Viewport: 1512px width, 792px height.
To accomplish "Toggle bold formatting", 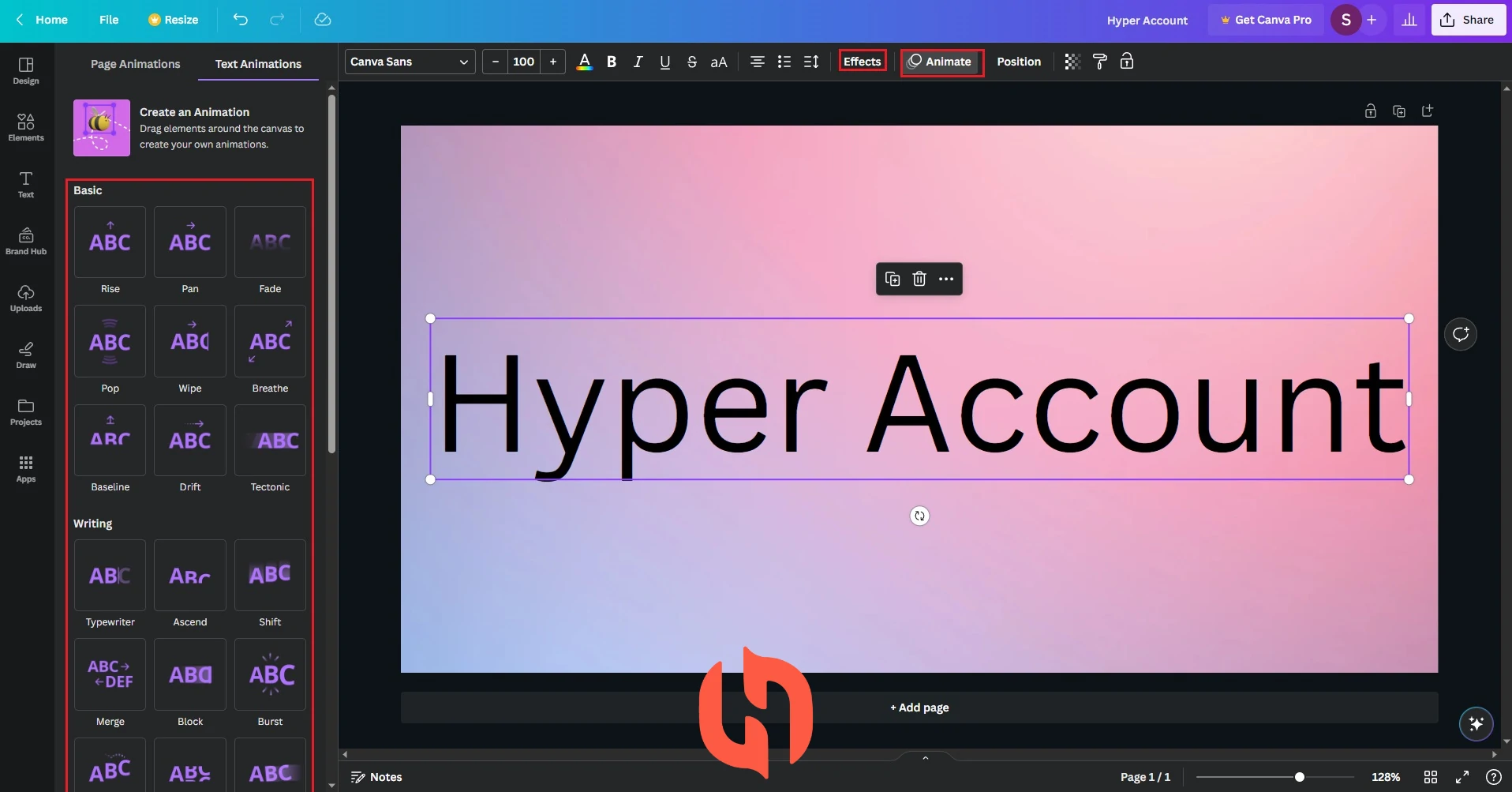I will click(611, 62).
